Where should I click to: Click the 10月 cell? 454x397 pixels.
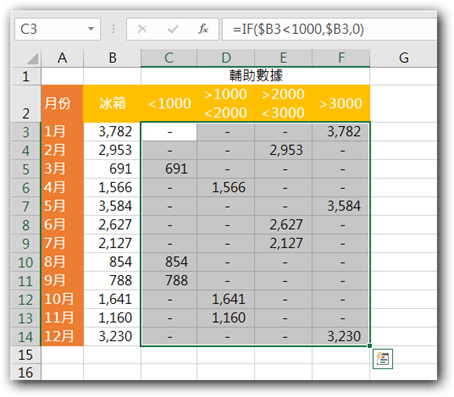click(x=62, y=299)
